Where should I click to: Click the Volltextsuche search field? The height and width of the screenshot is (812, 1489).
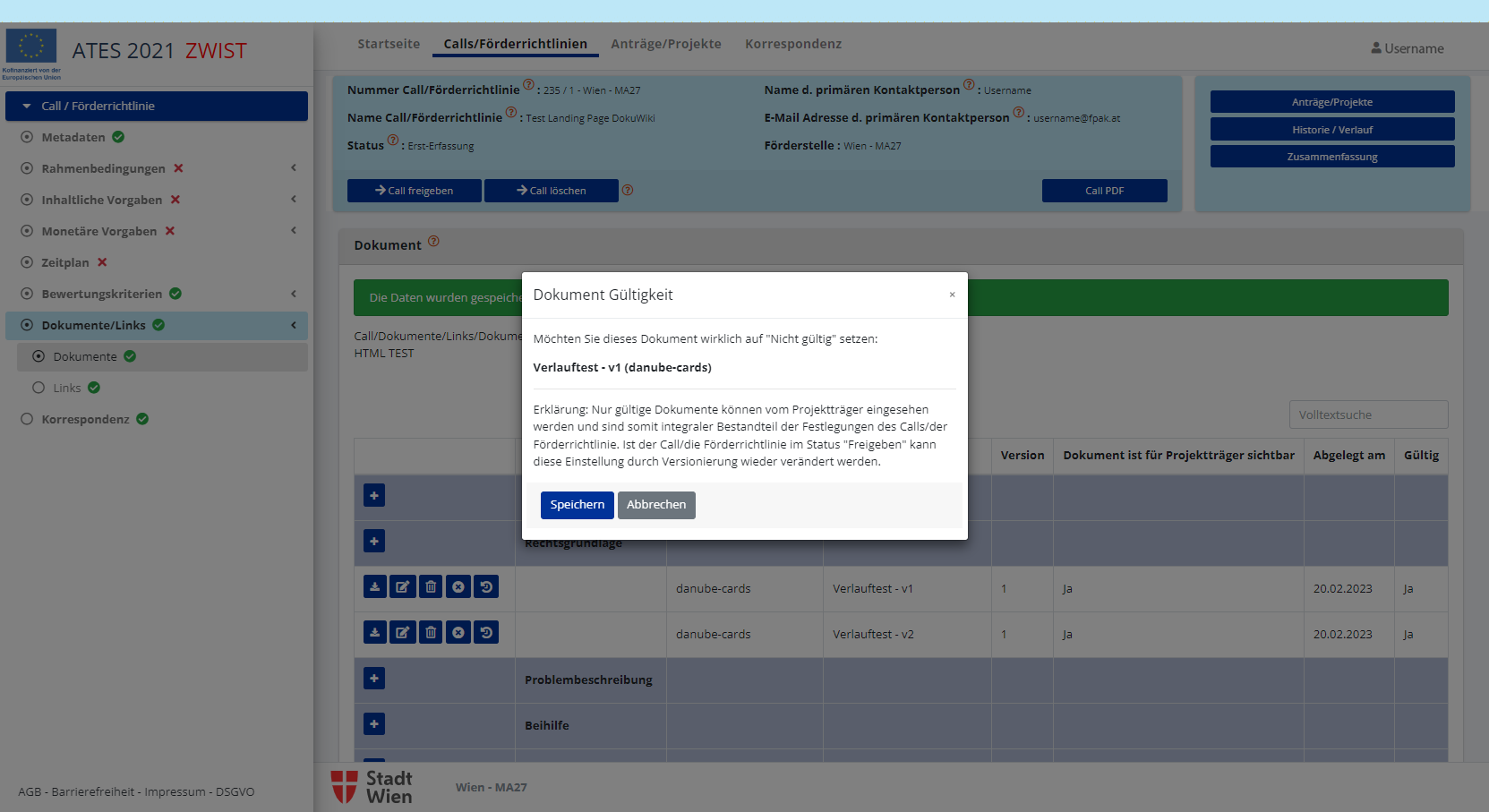click(x=1367, y=415)
